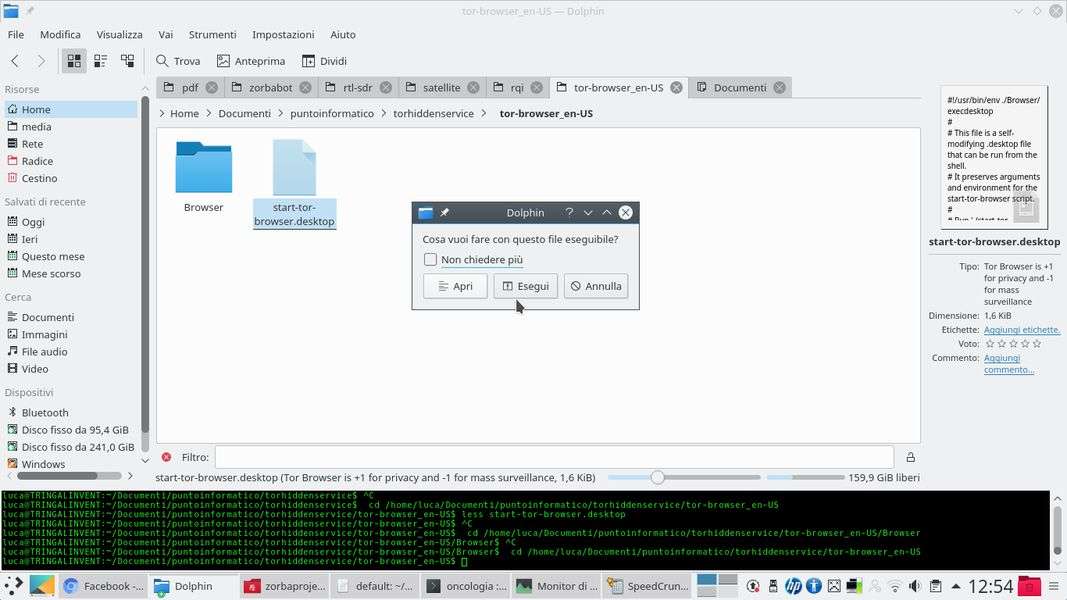Close the Documenti tab

[x=780, y=88]
